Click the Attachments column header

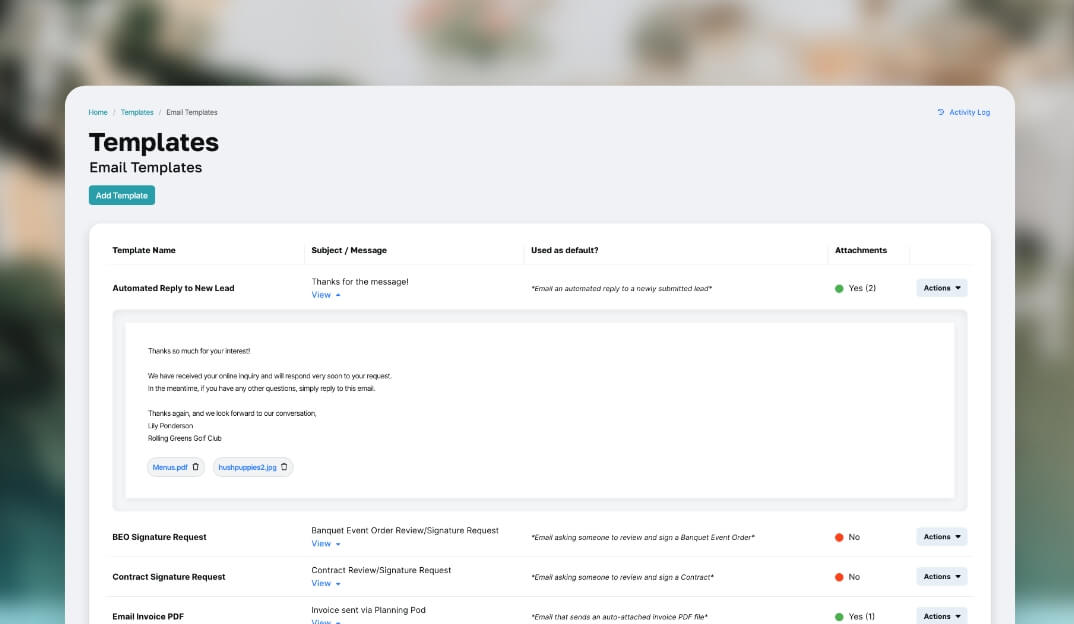(x=860, y=251)
